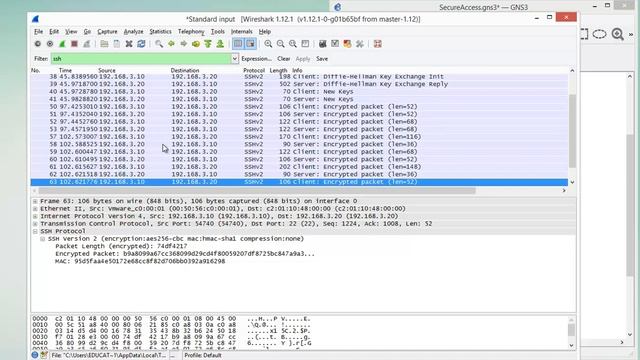Close this capture file (X icon)
This screenshot has width=640, height=360.
129,44
